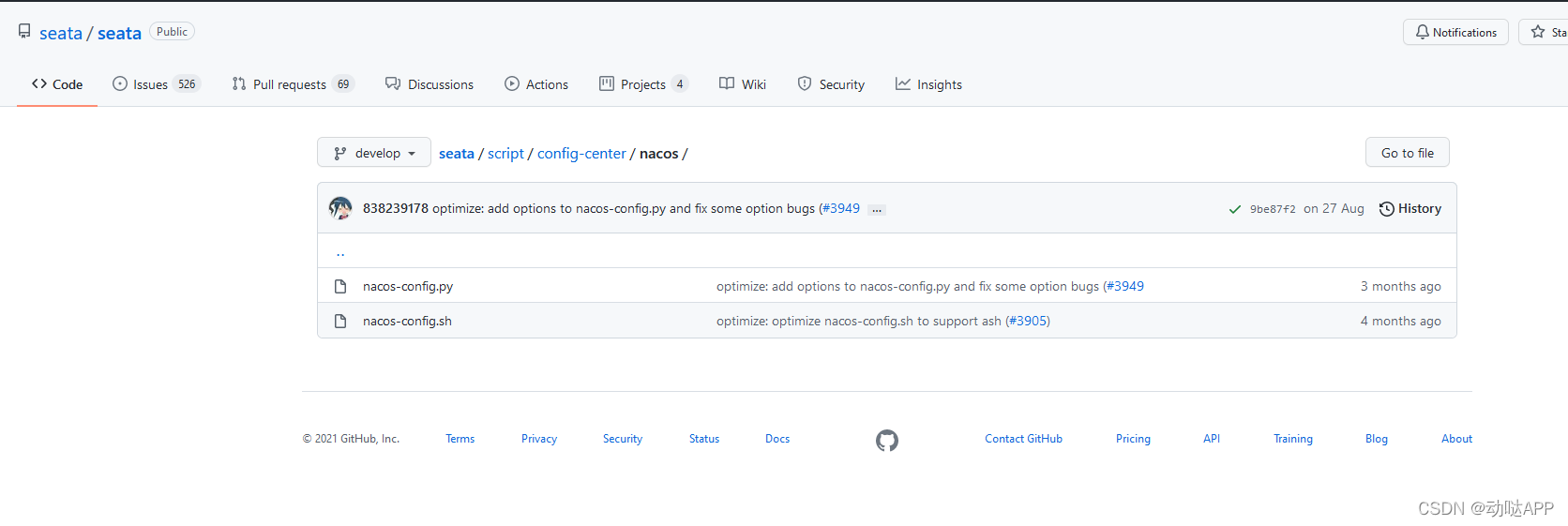Open the footer About link
Screen dimensions: 1568x526
(1456, 439)
